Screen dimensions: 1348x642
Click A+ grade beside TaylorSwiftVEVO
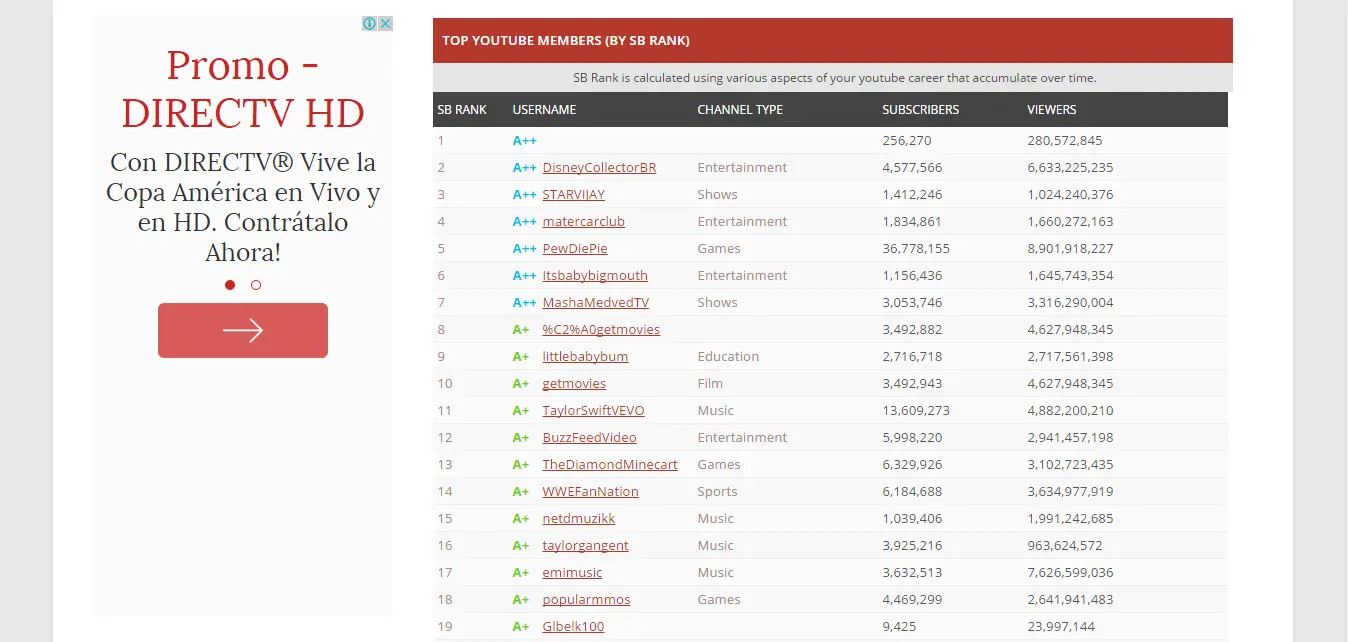521,410
